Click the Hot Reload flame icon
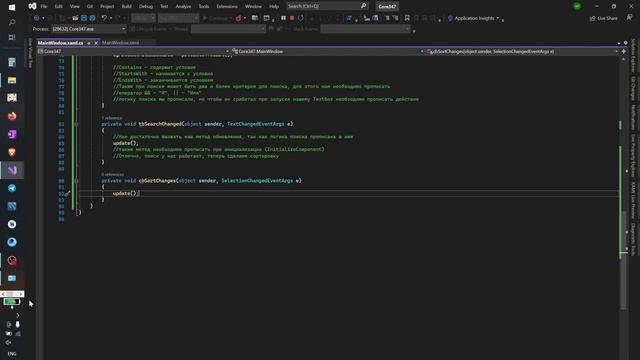This screenshot has height=360, width=640. point(238,18)
